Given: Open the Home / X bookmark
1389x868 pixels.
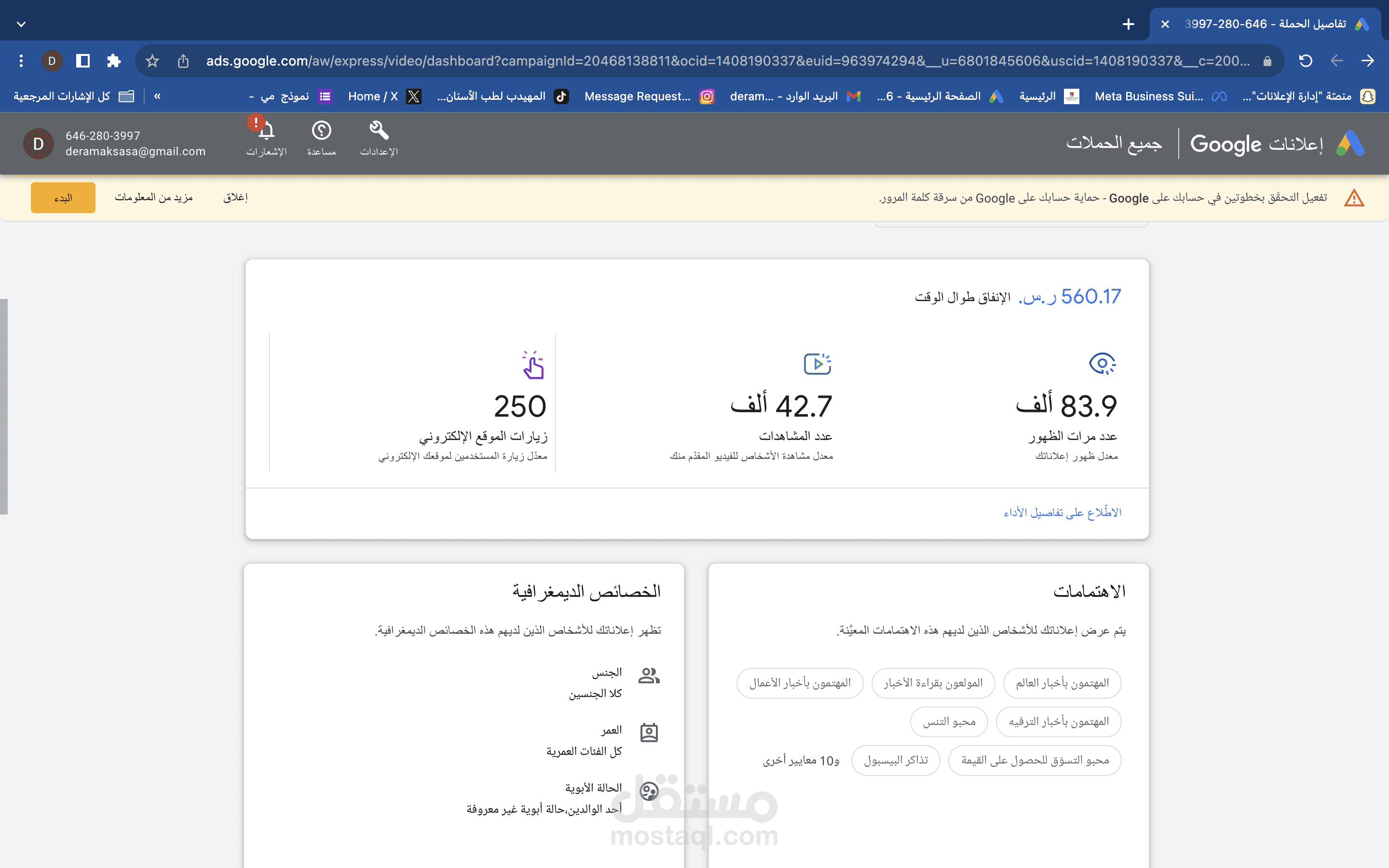Looking at the screenshot, I should (x=384, y=96).
